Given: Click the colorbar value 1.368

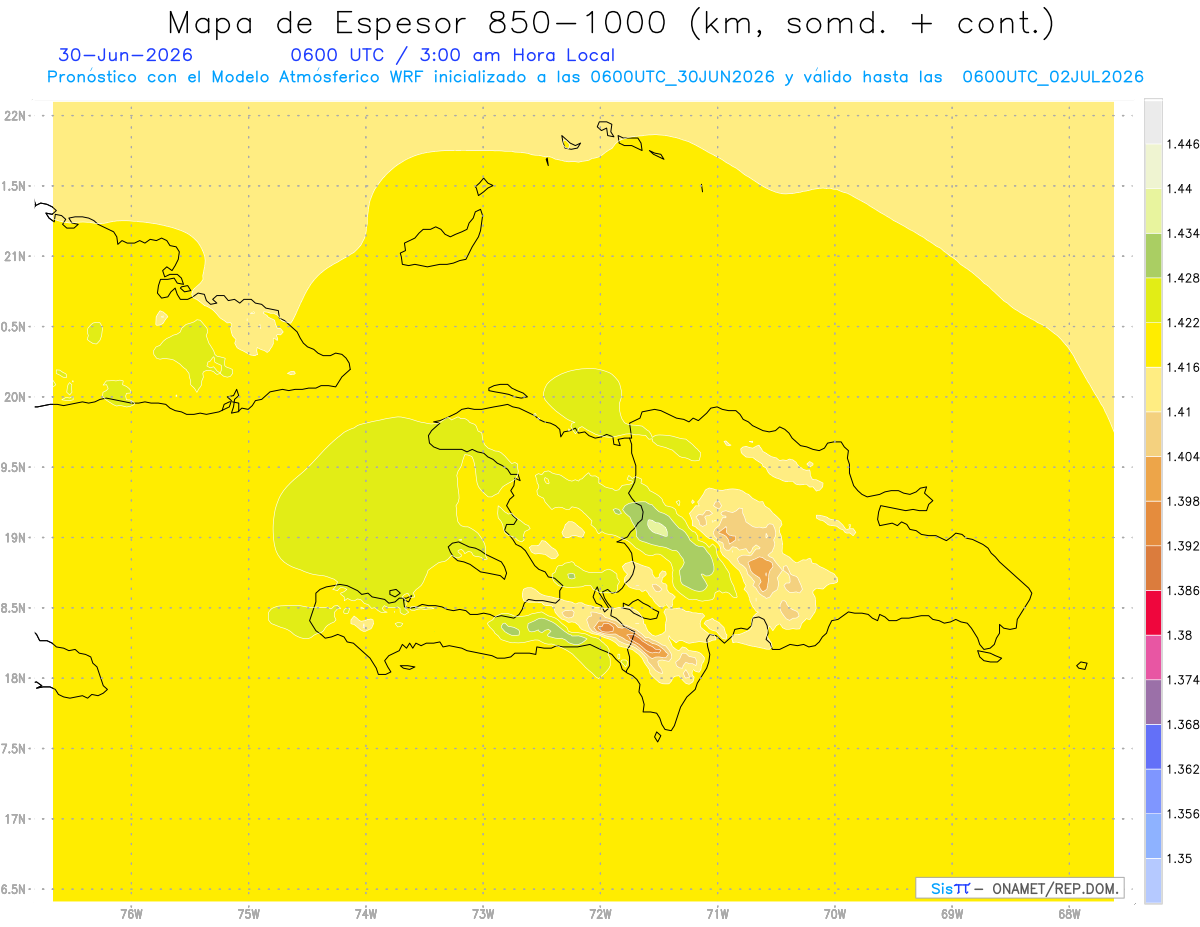Looking at the screenshot, I should click(1185, 724).
